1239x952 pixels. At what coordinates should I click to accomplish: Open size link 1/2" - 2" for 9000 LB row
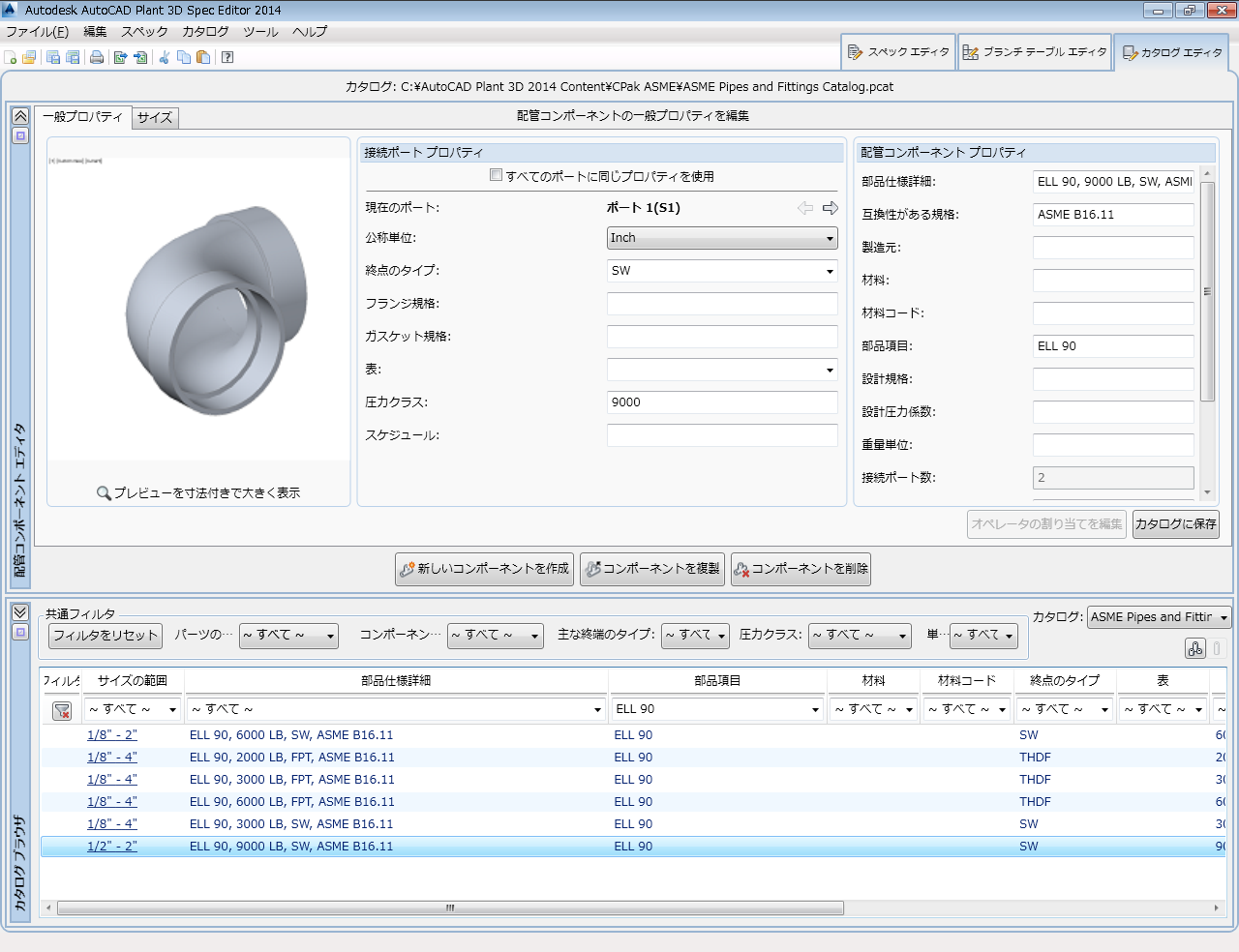tap(112, 847)
